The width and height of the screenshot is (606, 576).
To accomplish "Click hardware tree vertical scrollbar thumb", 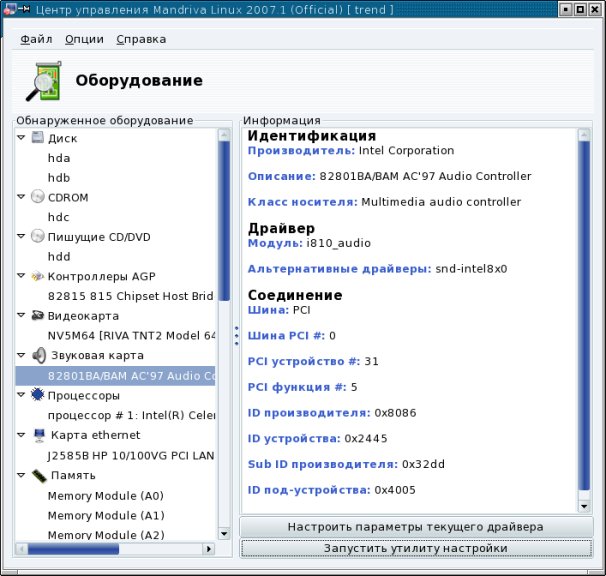I will point(224,221).
